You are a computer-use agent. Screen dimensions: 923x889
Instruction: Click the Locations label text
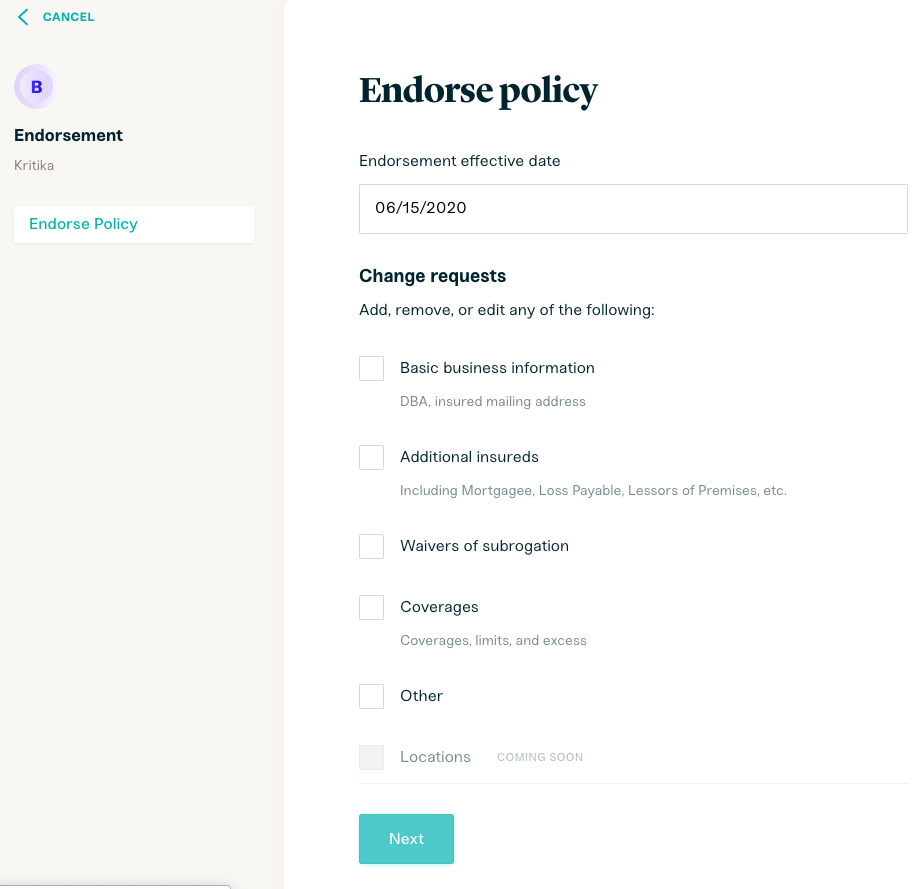tap(435, 757)
